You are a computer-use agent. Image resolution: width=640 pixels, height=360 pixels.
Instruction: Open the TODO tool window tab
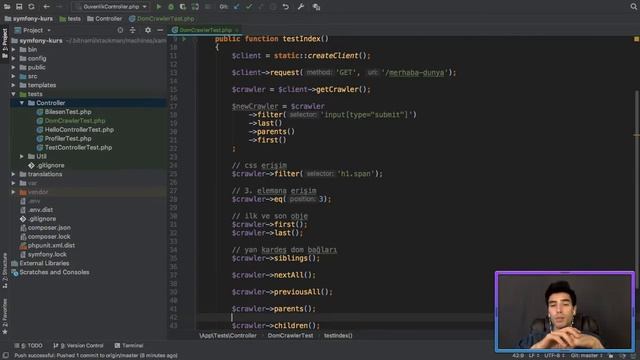click(29, 346)
